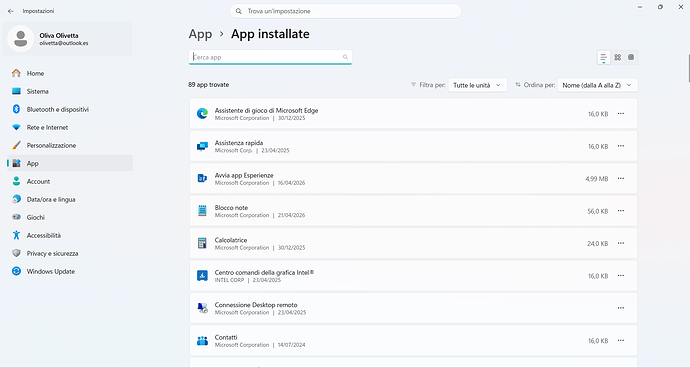
Task: Open more options for Calcolatrice
Action: pos(621,243)
